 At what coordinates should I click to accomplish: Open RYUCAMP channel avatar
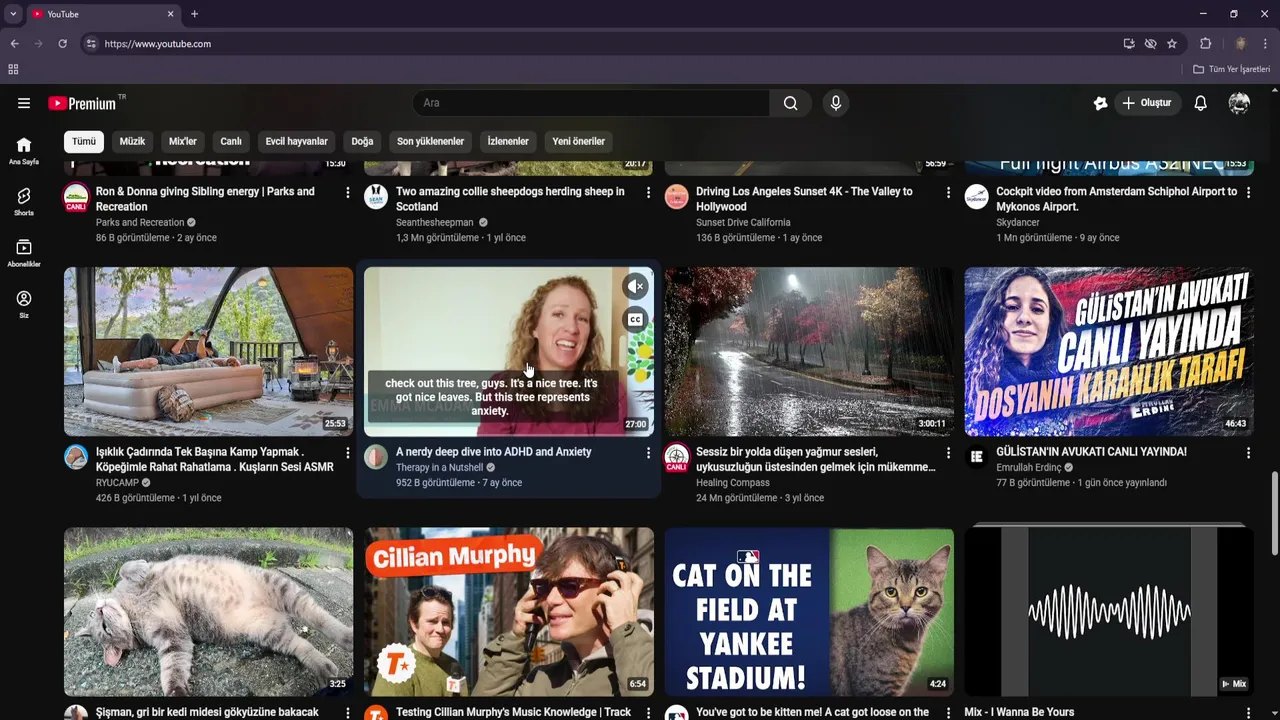click(x=76, y=457)
